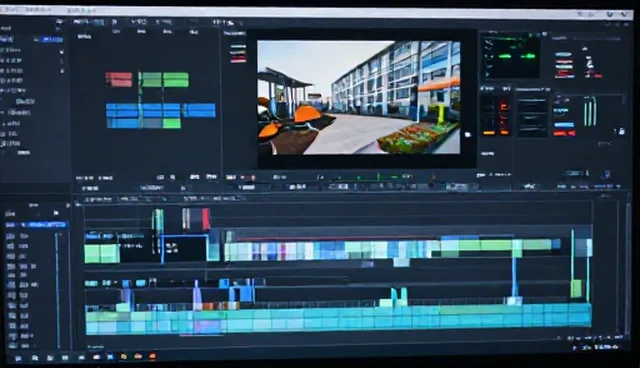Select the red clip on the top timeline track
This screenshot has height=368, width=640.
point(206,219)
